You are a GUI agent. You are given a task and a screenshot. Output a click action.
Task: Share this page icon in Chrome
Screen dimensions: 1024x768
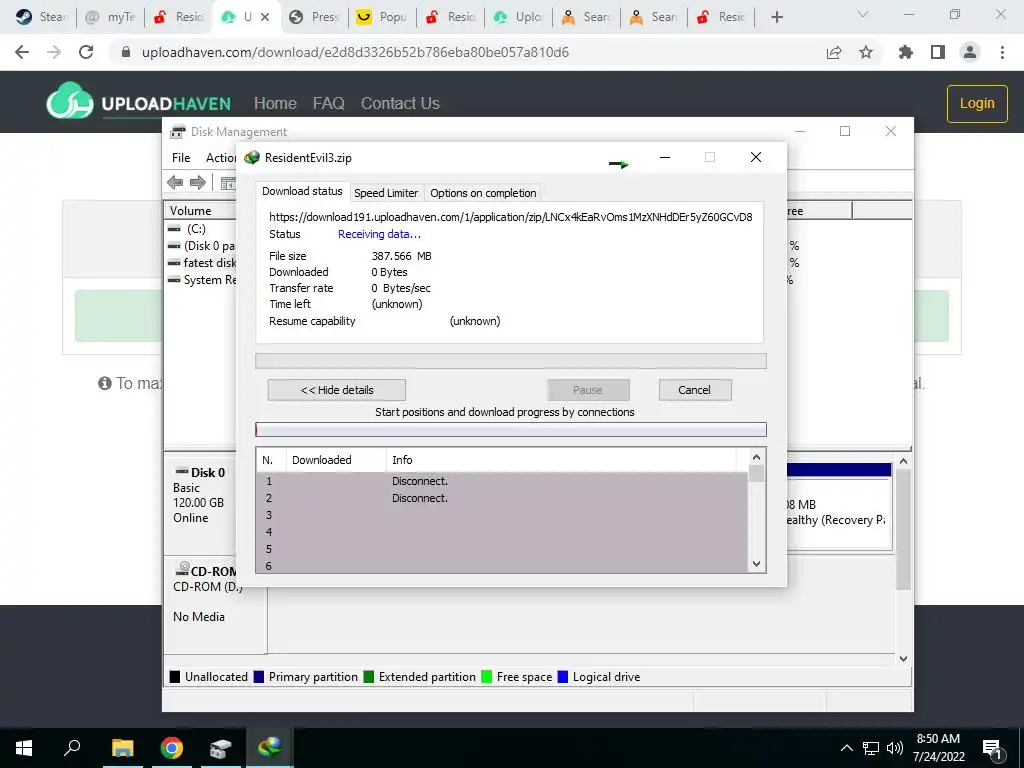[834, 52]
